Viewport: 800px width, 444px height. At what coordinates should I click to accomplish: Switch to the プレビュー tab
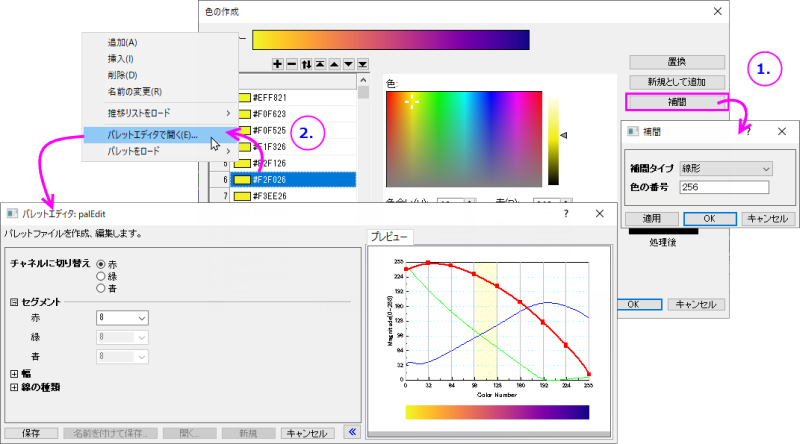tap(389, 237)
